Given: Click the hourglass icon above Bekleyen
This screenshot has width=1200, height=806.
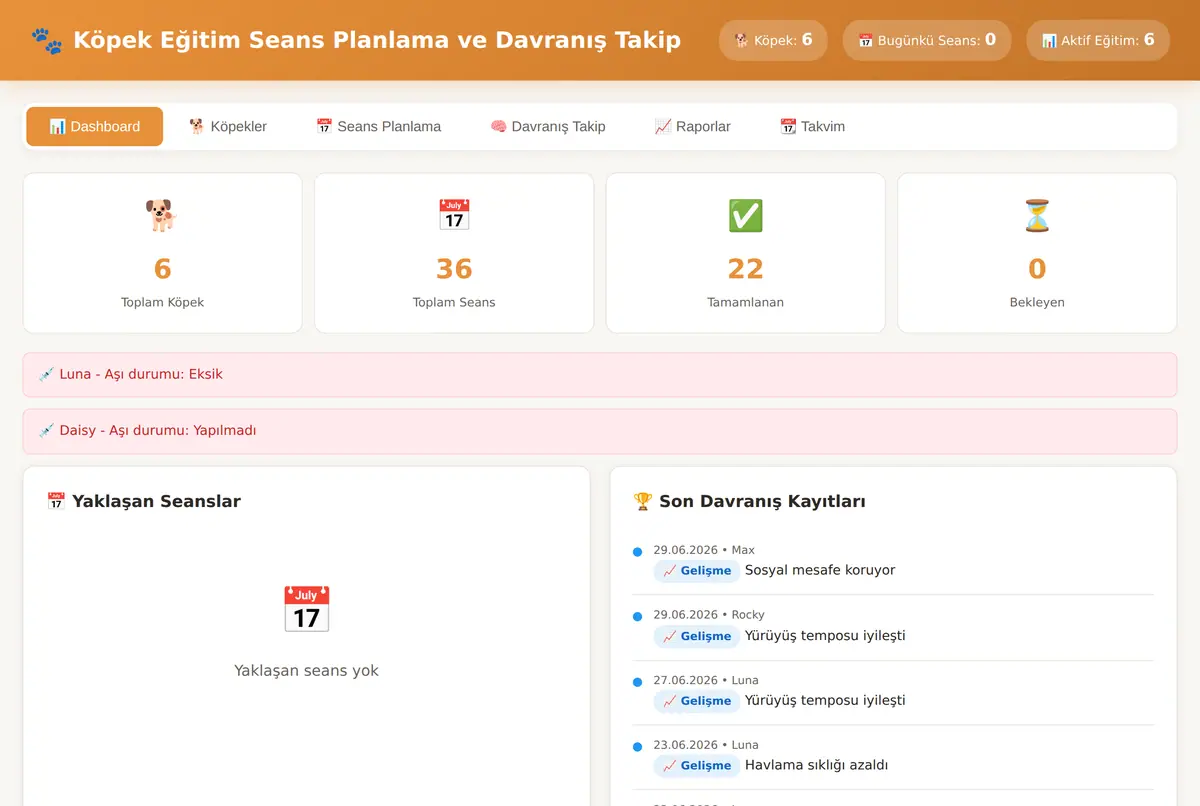Looking at the screenshot, I should tap(1037, 215).
